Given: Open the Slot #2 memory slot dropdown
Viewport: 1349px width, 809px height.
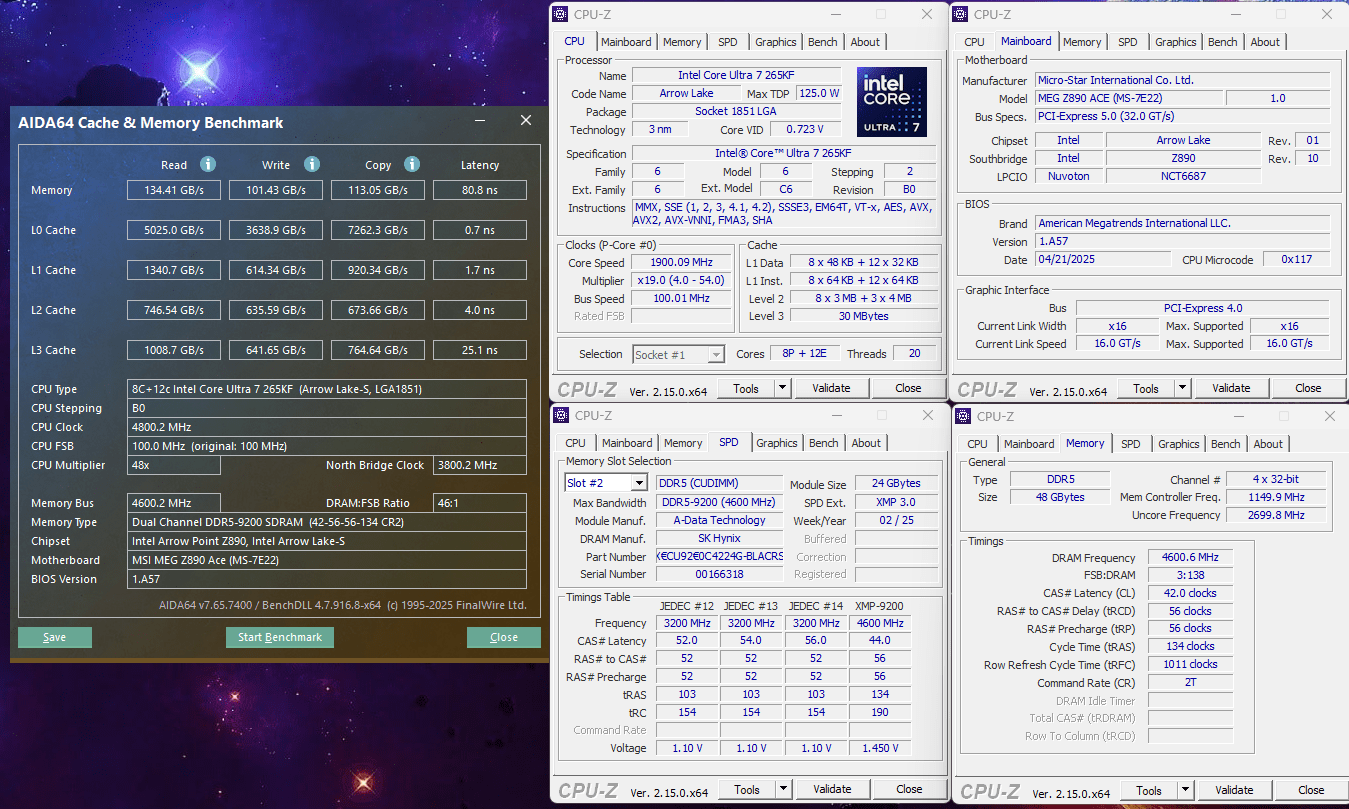Looking at the screenshot, I should click(640, 483).
